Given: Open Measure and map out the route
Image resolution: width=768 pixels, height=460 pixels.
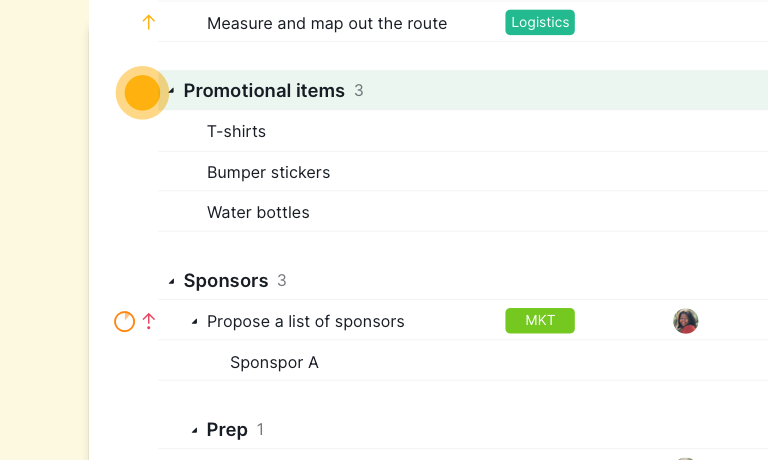Looking at the screenshot, I should (327, 24).
